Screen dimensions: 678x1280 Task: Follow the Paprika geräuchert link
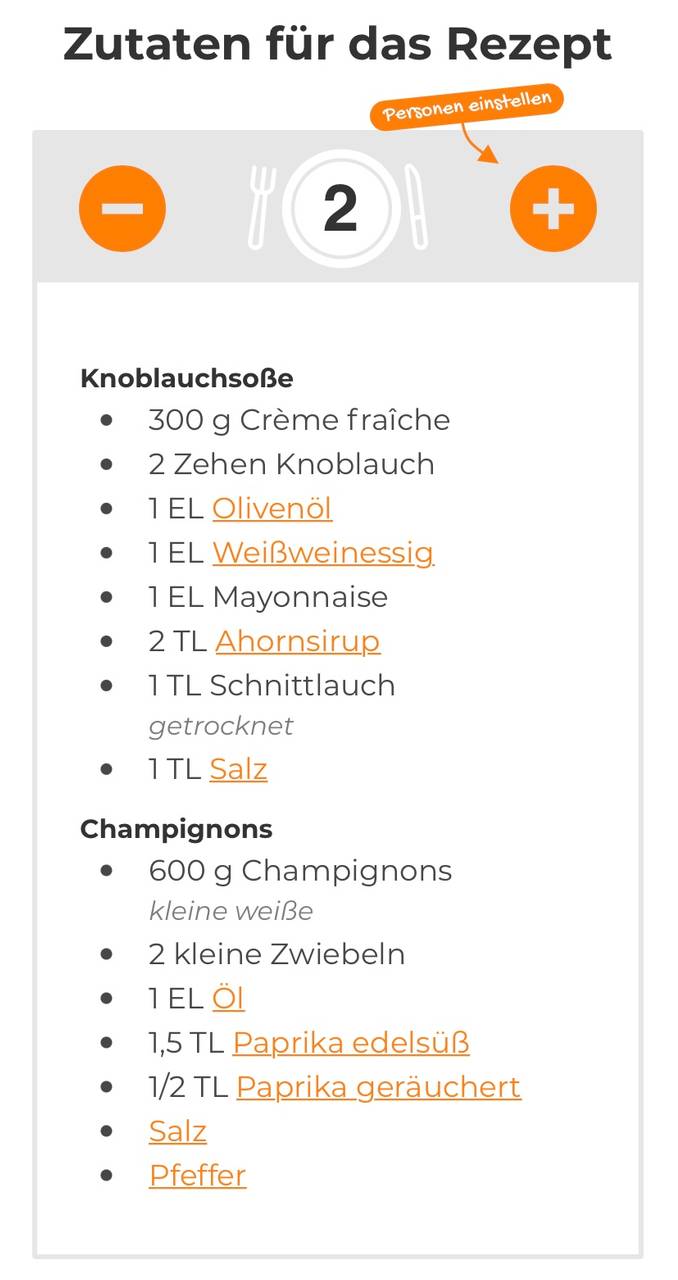tap(379, 1087)
